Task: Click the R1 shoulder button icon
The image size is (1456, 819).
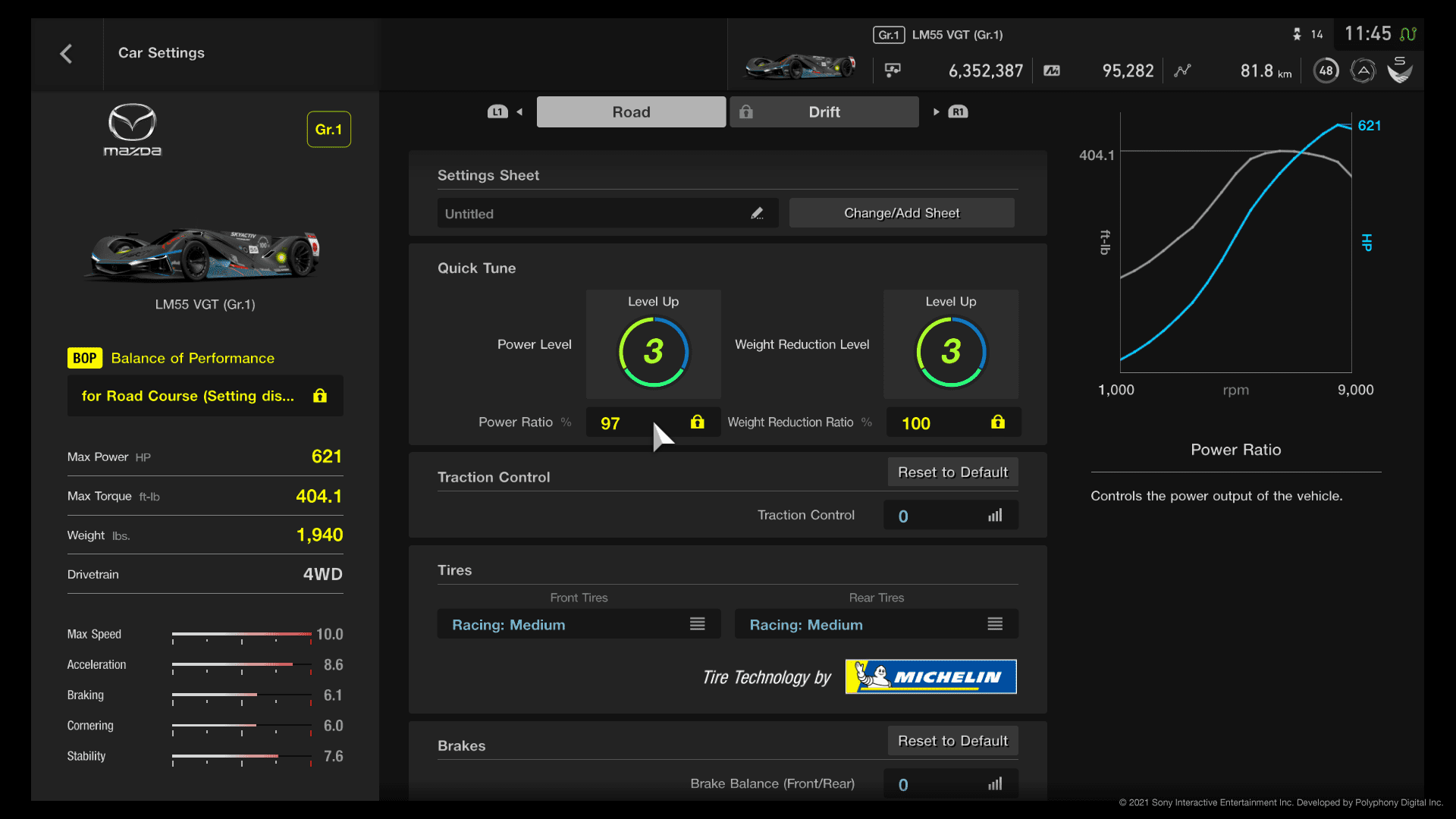Action: click(x=959, y=112)
